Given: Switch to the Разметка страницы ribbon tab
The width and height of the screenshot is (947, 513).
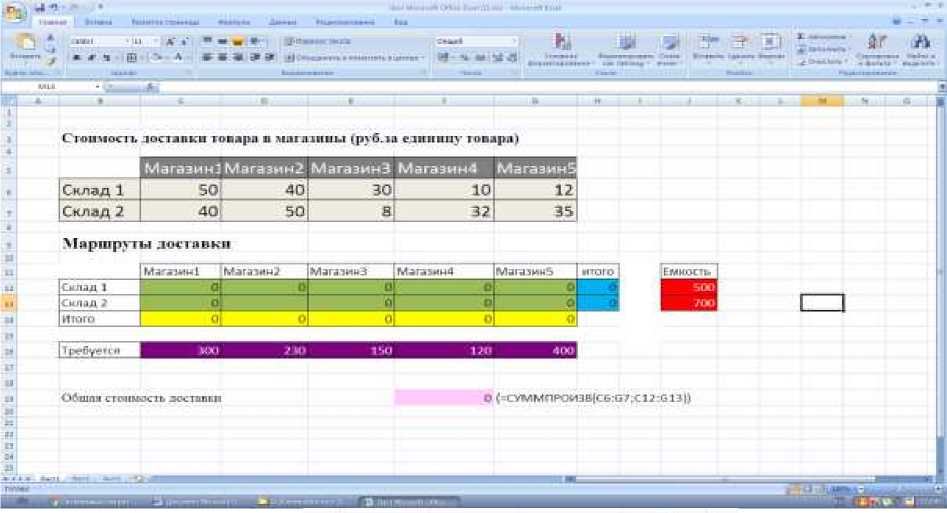Looking at the screenshot, I should 165,22.
